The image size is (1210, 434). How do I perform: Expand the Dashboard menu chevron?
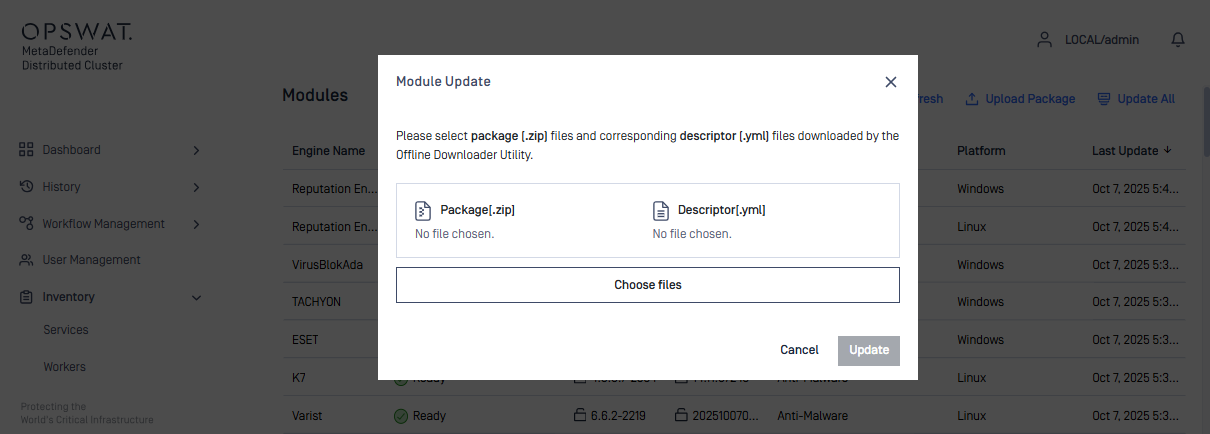pyautogui.click(x=196, y=150)
